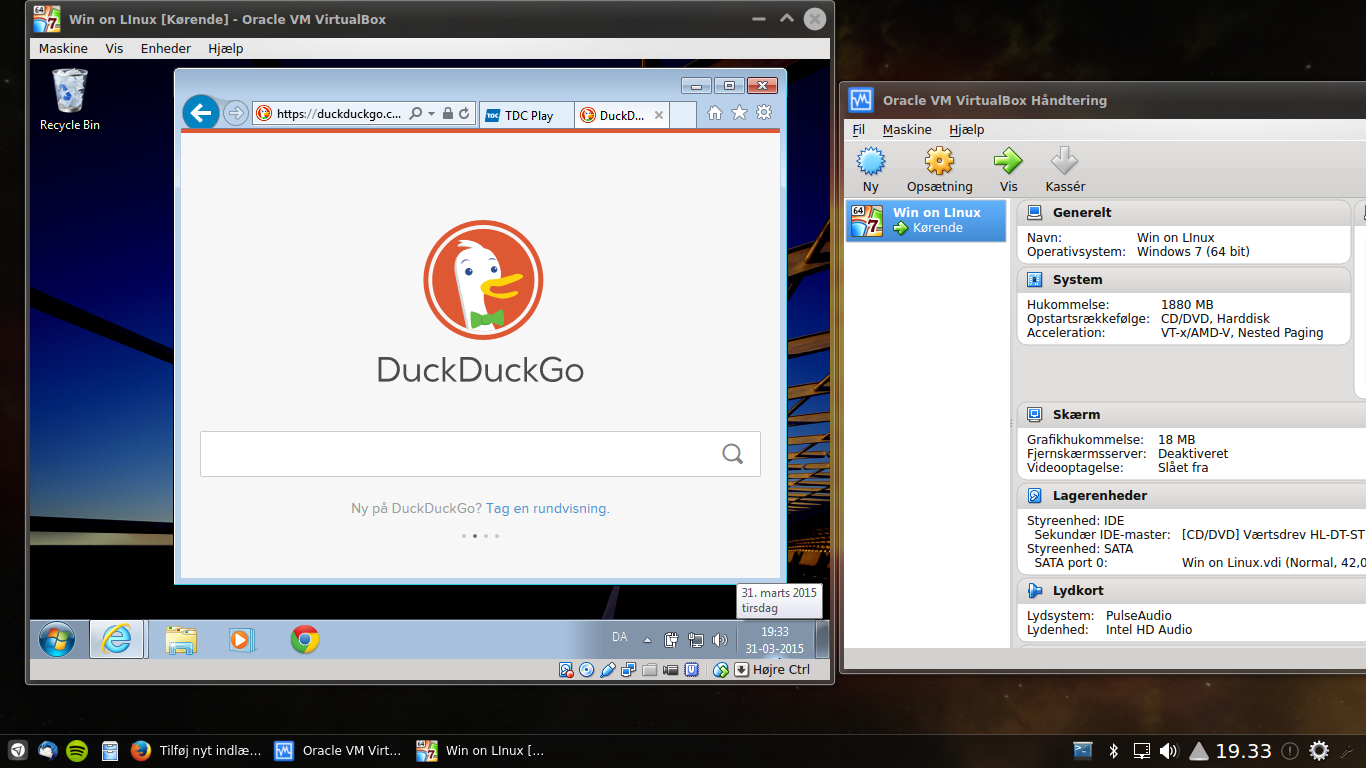Click the IE favorites star icon

click(x=739, y=113)
